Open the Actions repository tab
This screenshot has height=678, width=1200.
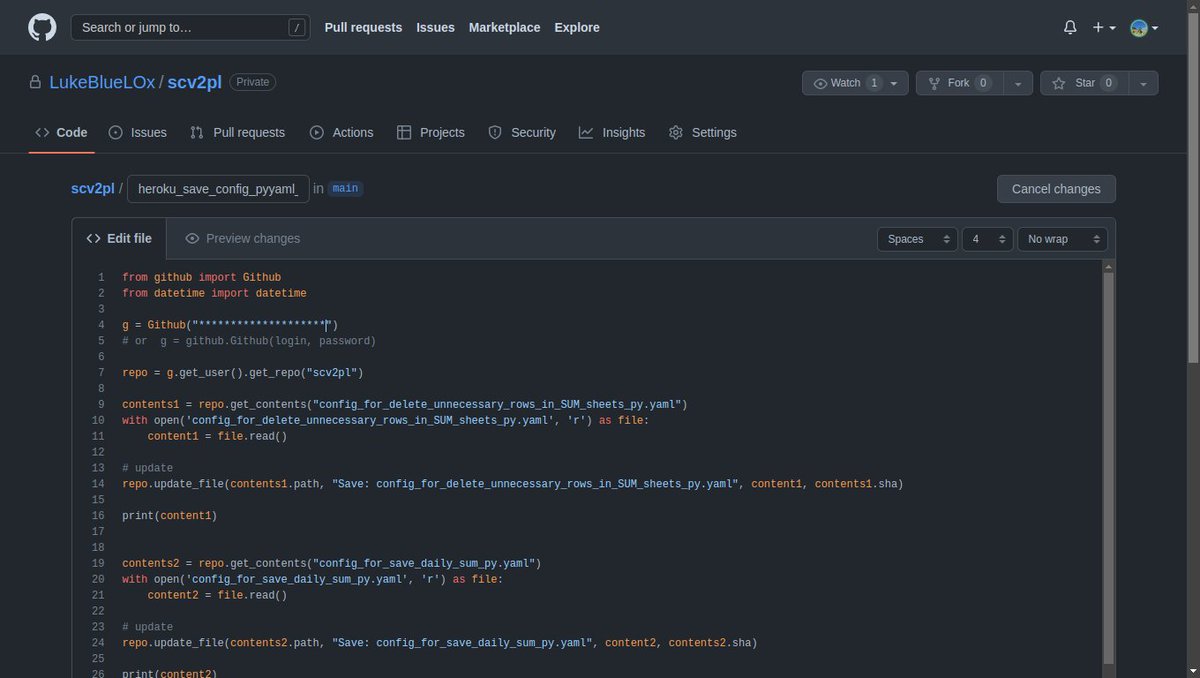pyautogui.click(x=341, y=132)
